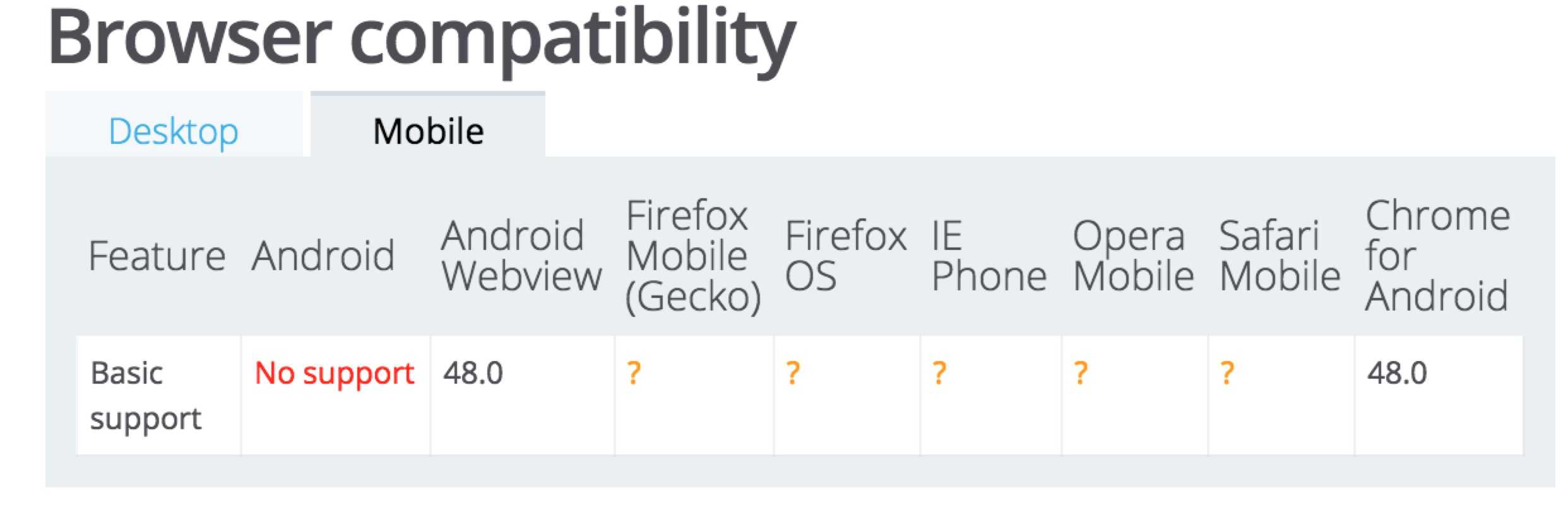Click the Basic support row label
1568x510 pixels.
tap(146, 396)
